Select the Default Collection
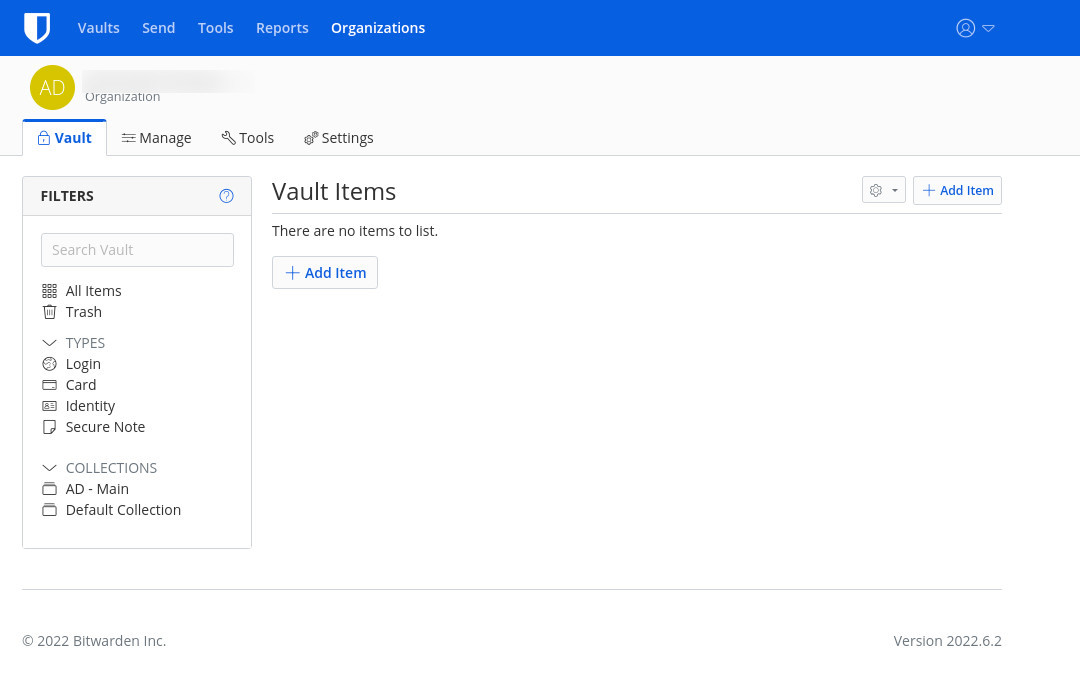Screen dimensions: 1080x687 point(123,510)
